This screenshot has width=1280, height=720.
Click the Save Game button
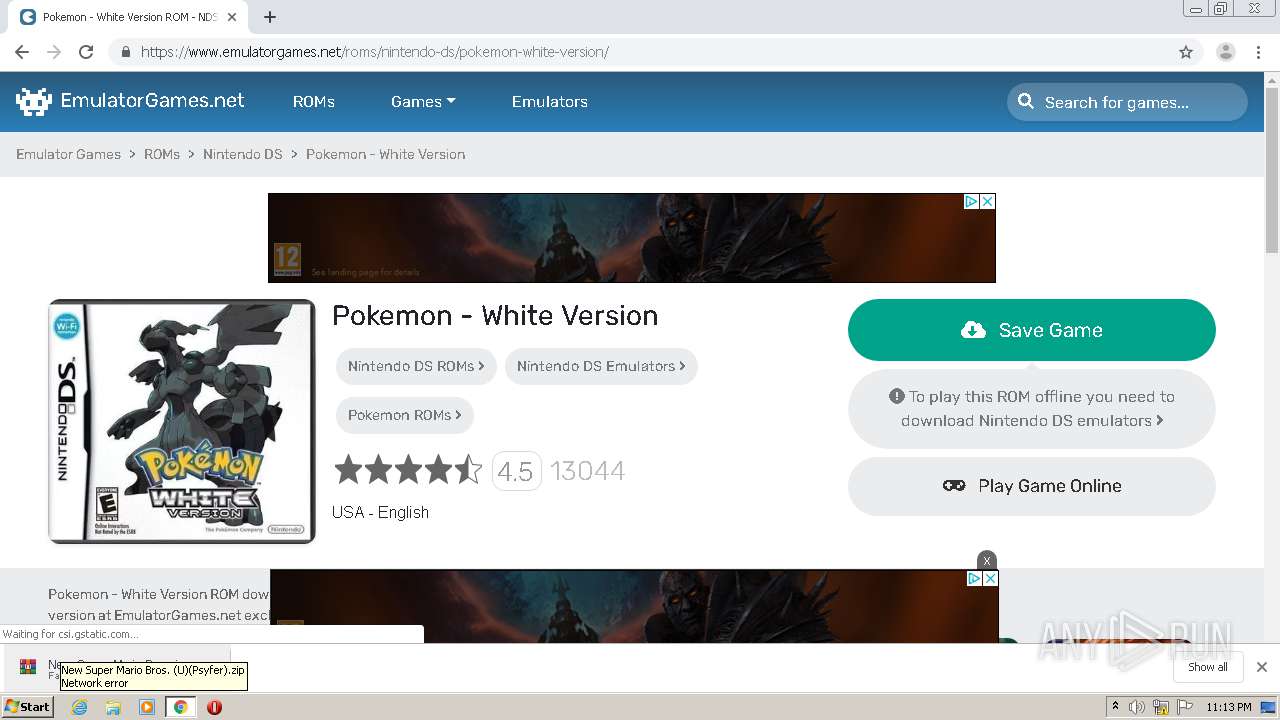click(1032, 330)
